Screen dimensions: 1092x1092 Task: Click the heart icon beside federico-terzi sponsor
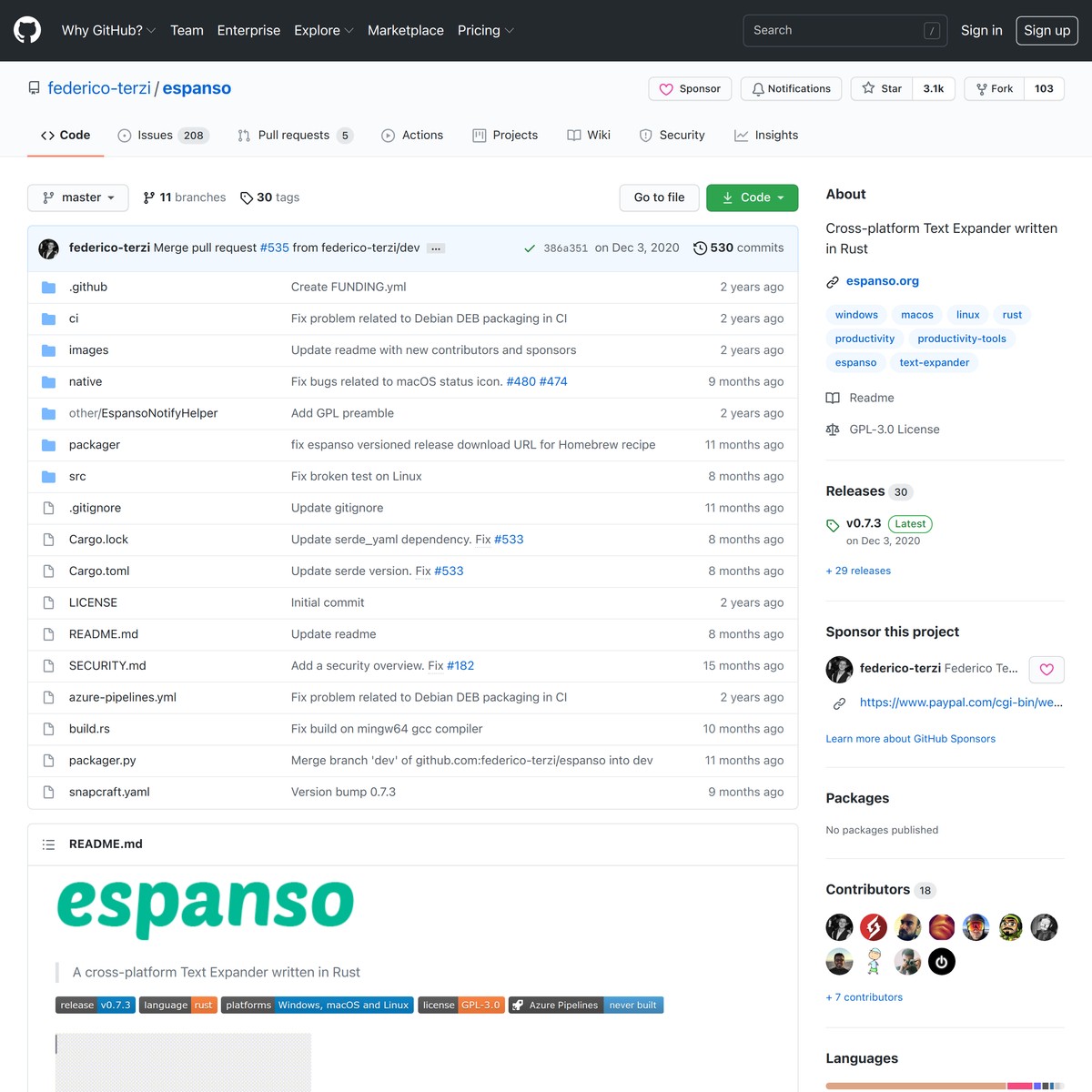[x=1046, y=670]
